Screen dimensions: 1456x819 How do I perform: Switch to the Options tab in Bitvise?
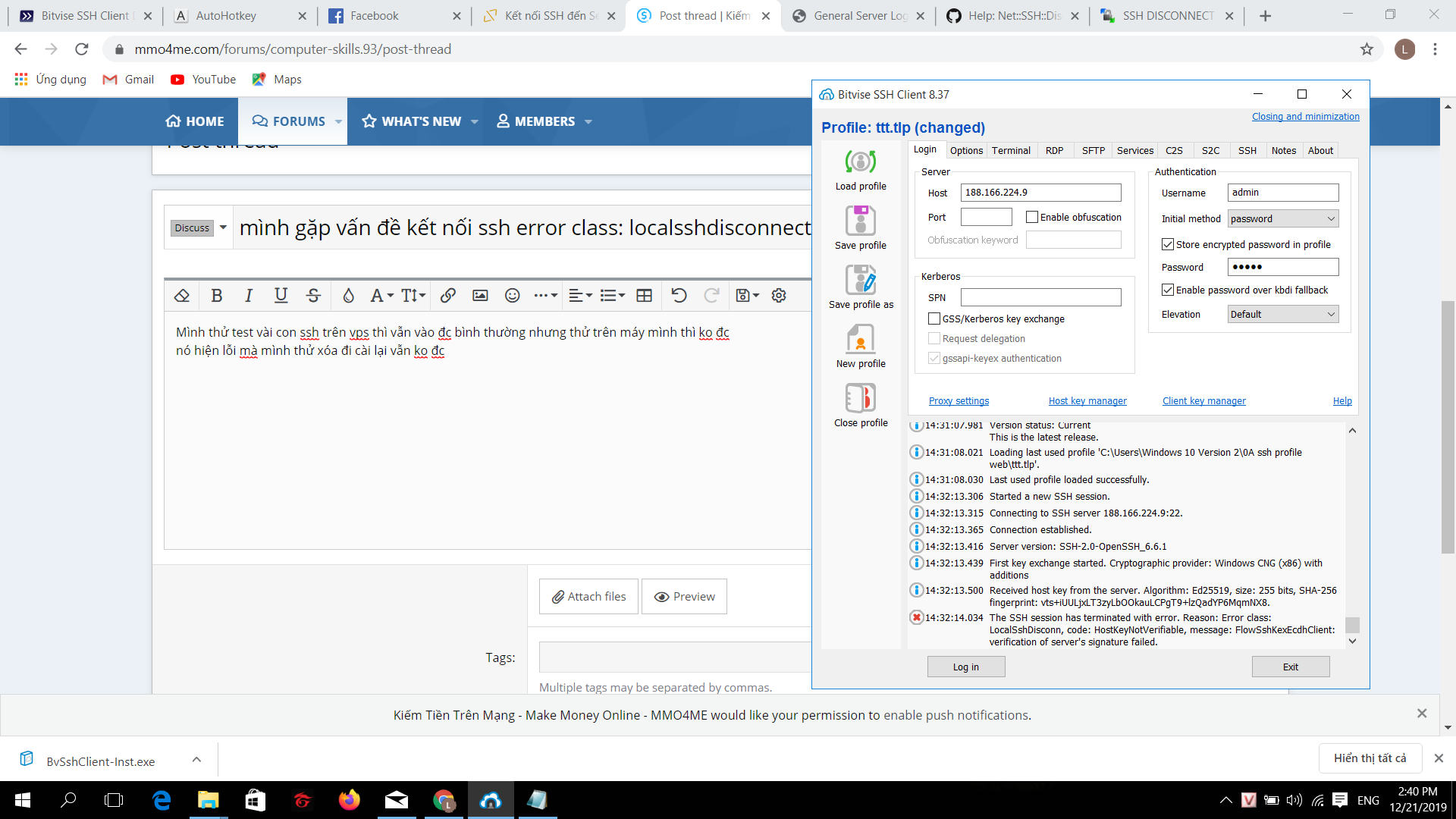(x=966, y=150)
